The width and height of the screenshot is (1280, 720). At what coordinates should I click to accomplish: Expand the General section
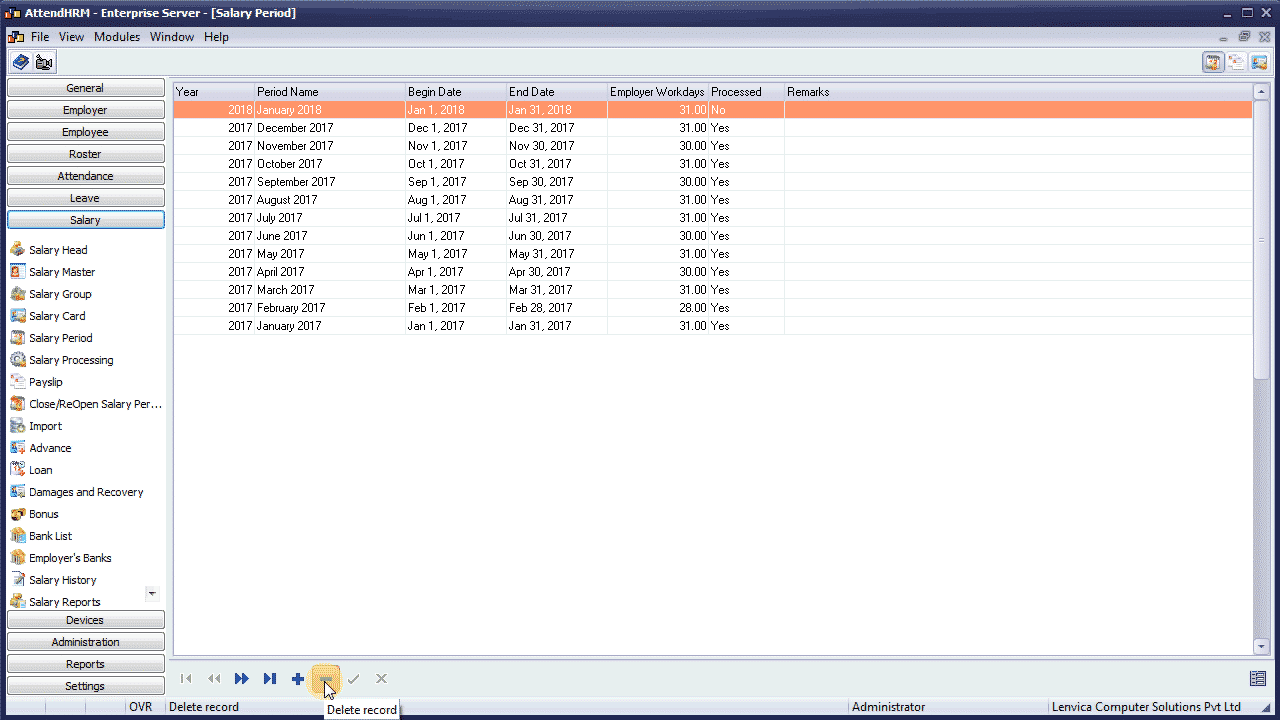click(x=86, y=88)
